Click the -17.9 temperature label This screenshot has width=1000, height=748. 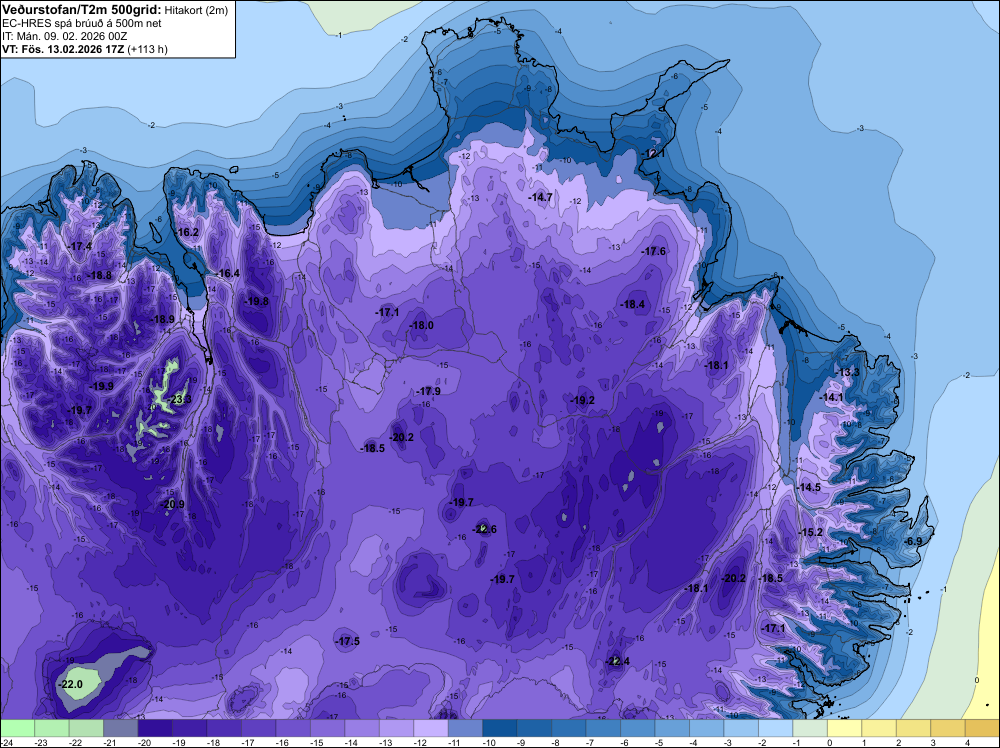click(x=429, y=392)
